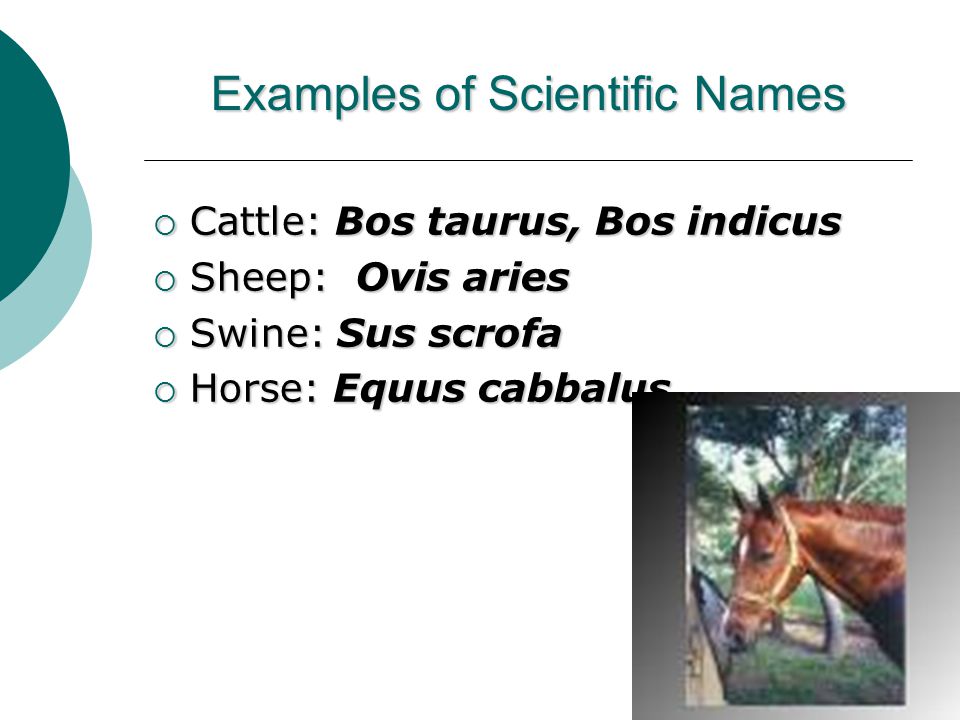Click the horizontal divider line under title

click(x=528, y=160)
